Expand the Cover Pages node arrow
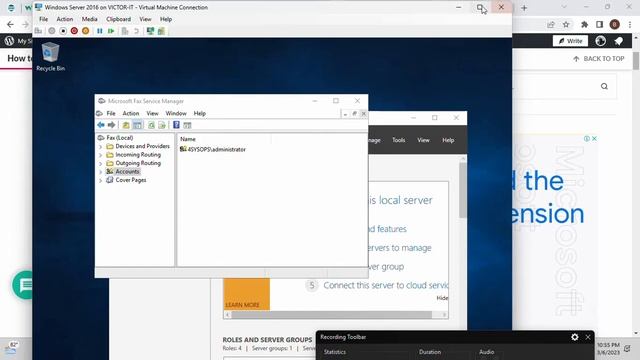Image resolution: width=640 pixels, height=360 pixels. pyautogui.click(x=100, y=180)
